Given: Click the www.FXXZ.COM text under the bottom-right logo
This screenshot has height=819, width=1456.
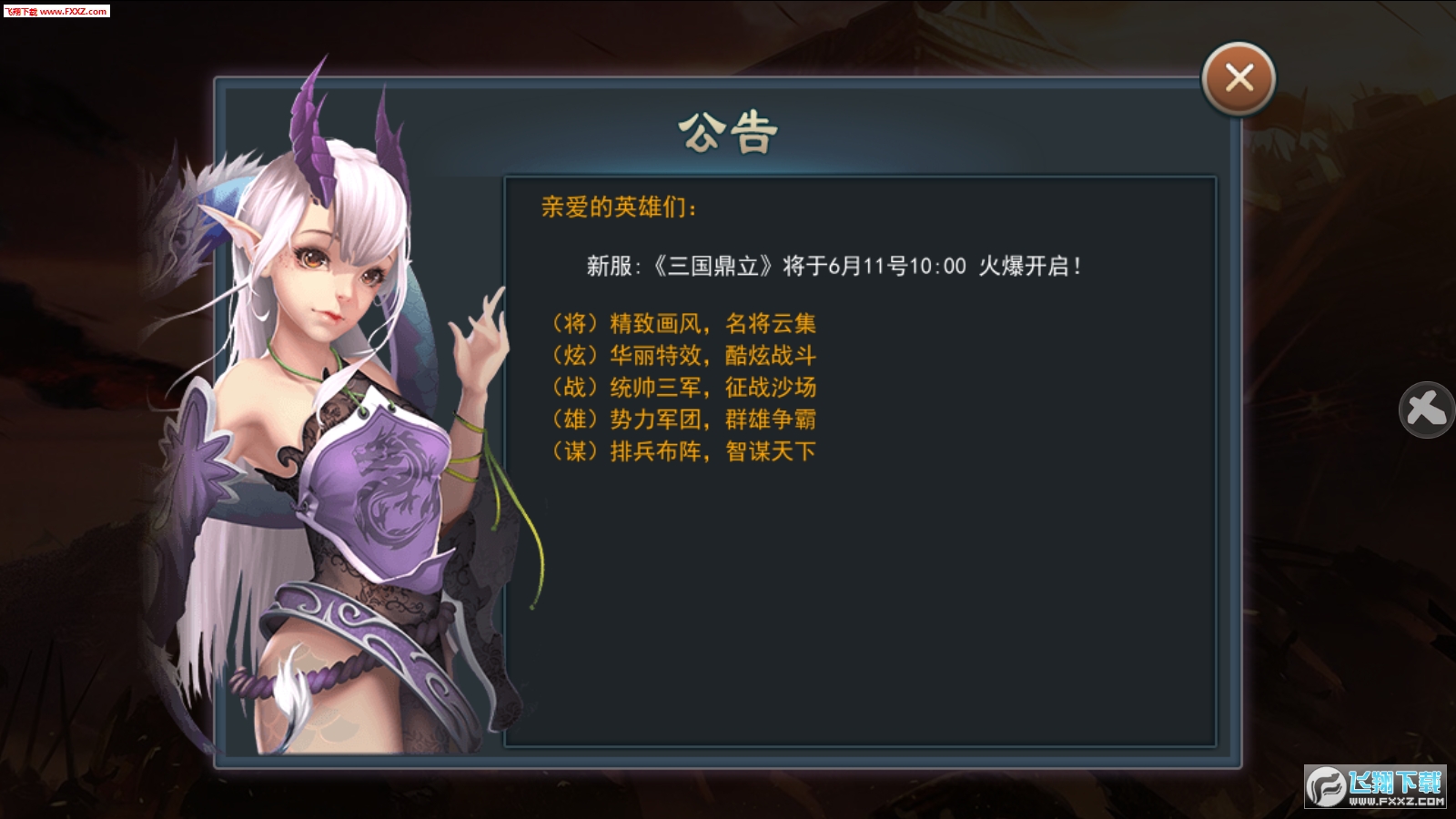Looking at the screenshot, I should click(x=1397, y=802).
